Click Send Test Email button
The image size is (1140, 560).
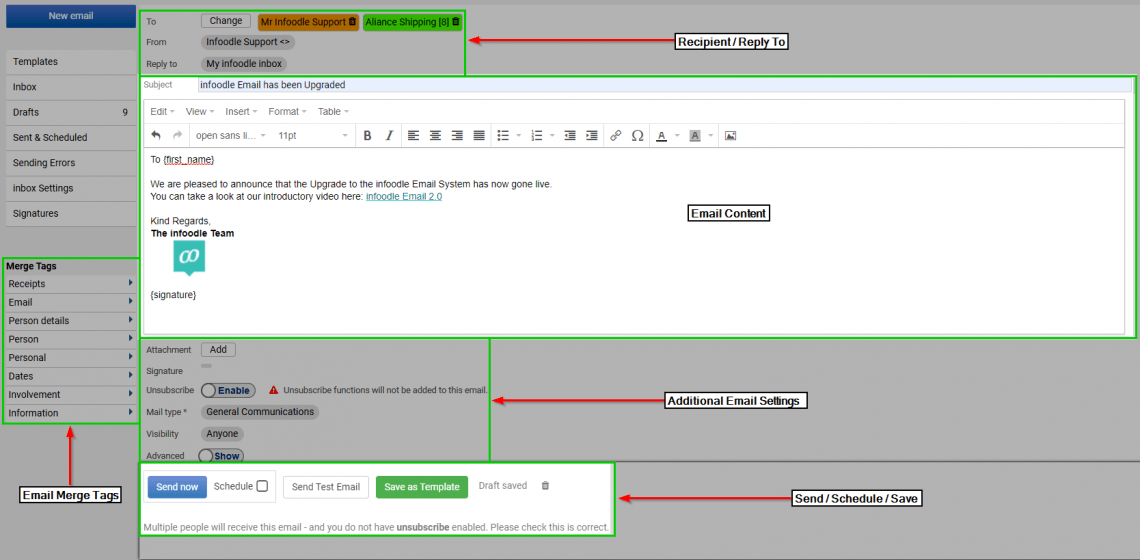tap(326, 487)
